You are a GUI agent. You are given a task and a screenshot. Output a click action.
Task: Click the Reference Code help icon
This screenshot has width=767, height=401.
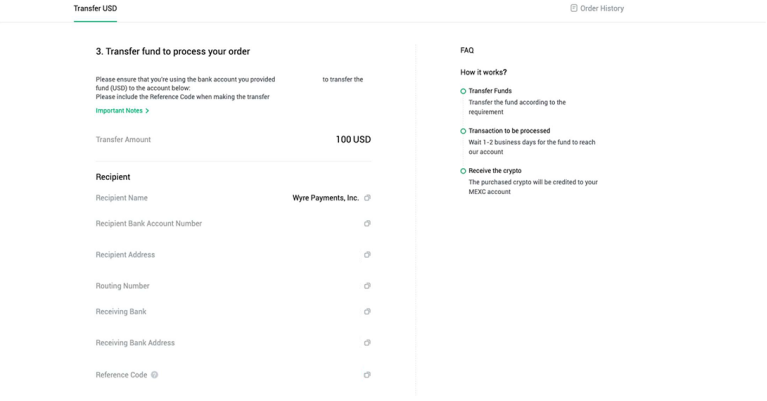click(154, 375)
